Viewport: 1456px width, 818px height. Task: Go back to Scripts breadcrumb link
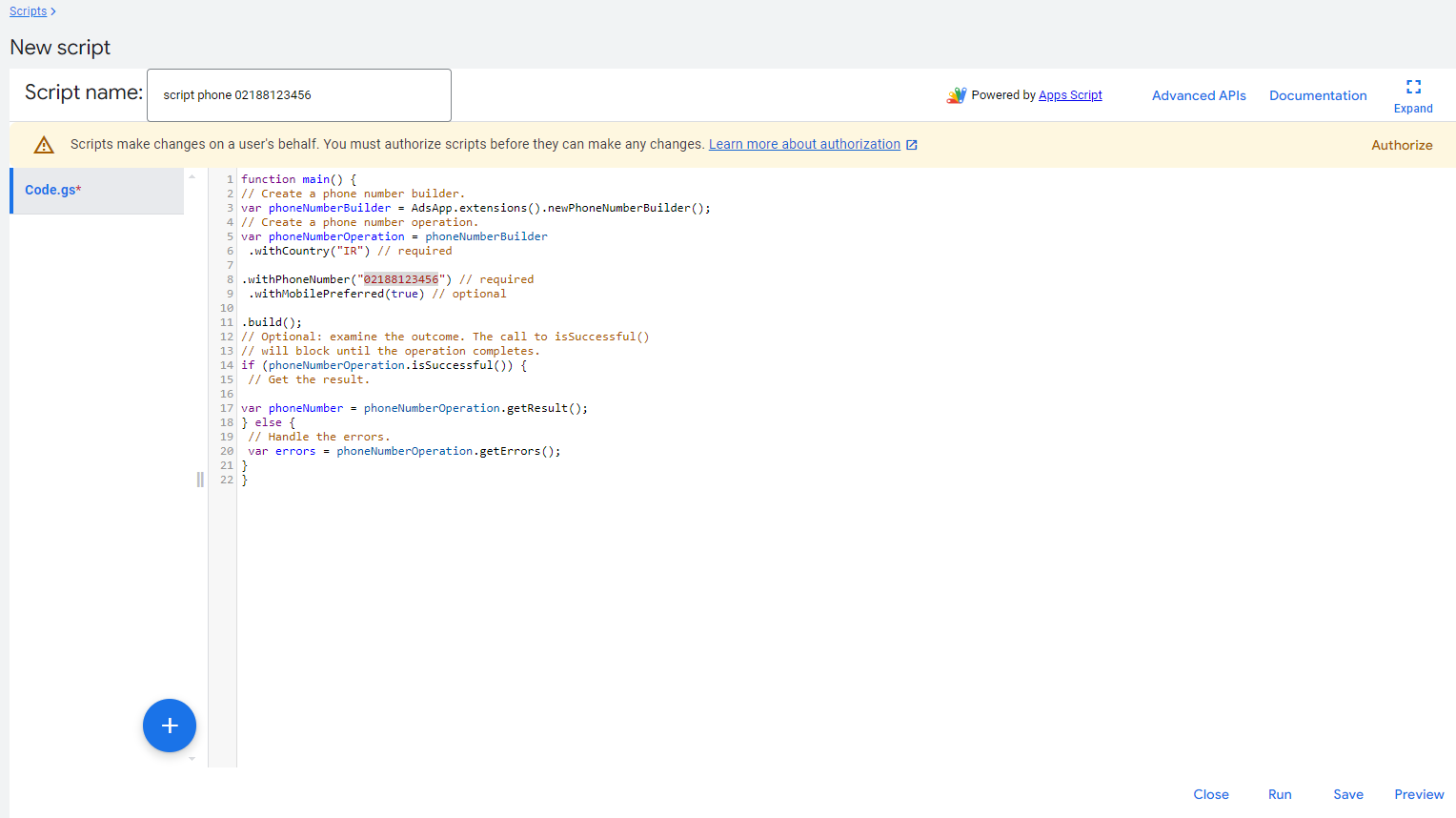[28, 11]
